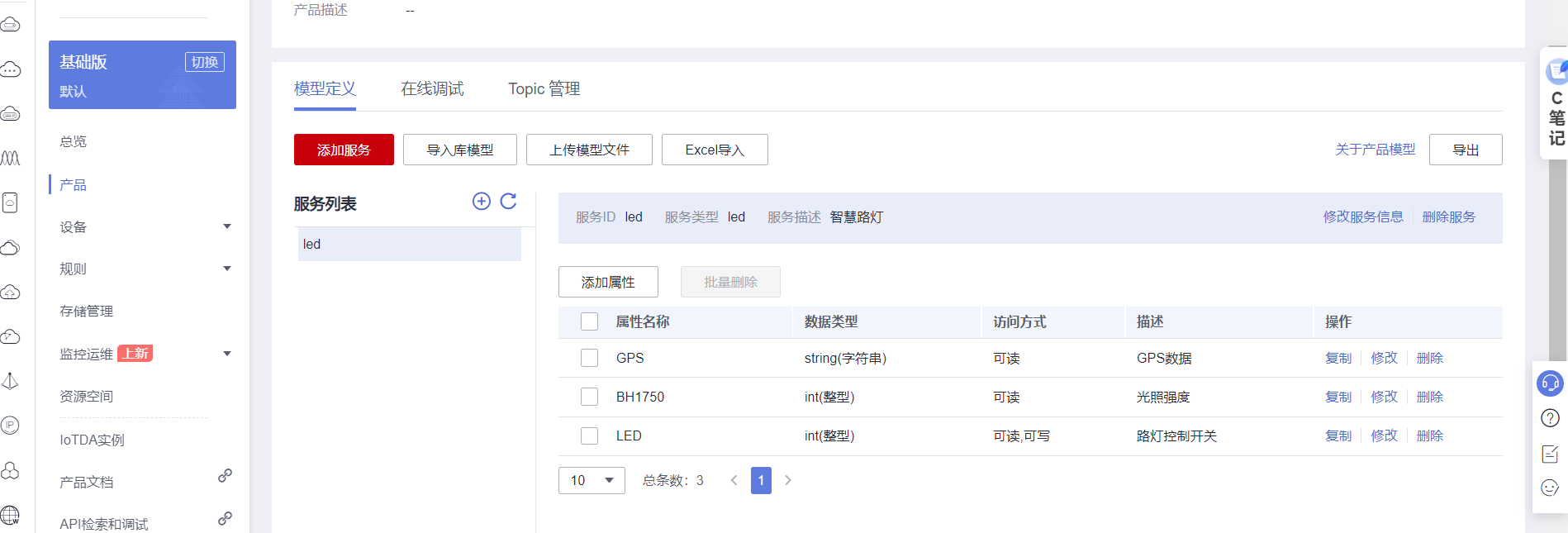Refresh the service list
Viewport: 1568px width, 533px height.
click(509, 201)
